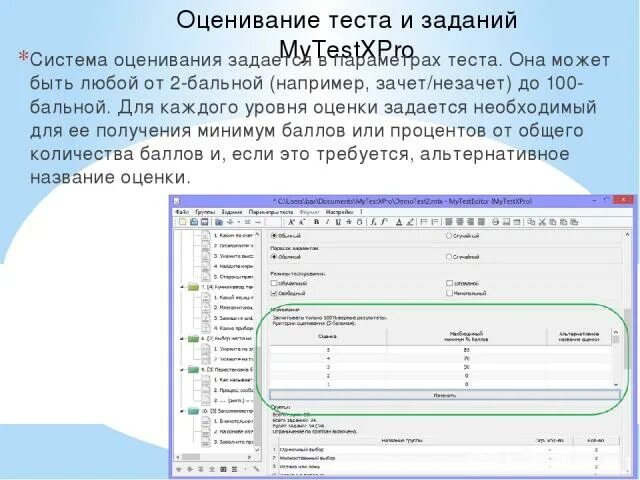Image resolution: width=640 pixels, height=480 pixels.
Task: Collapse tree group 7 with yellow-green folder
Action: point(182,287)
